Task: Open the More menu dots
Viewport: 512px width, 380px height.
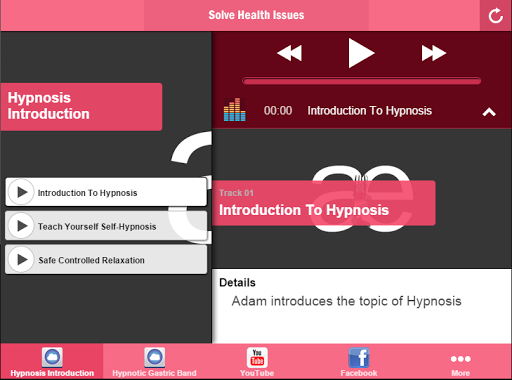Action: coord(461,359)
